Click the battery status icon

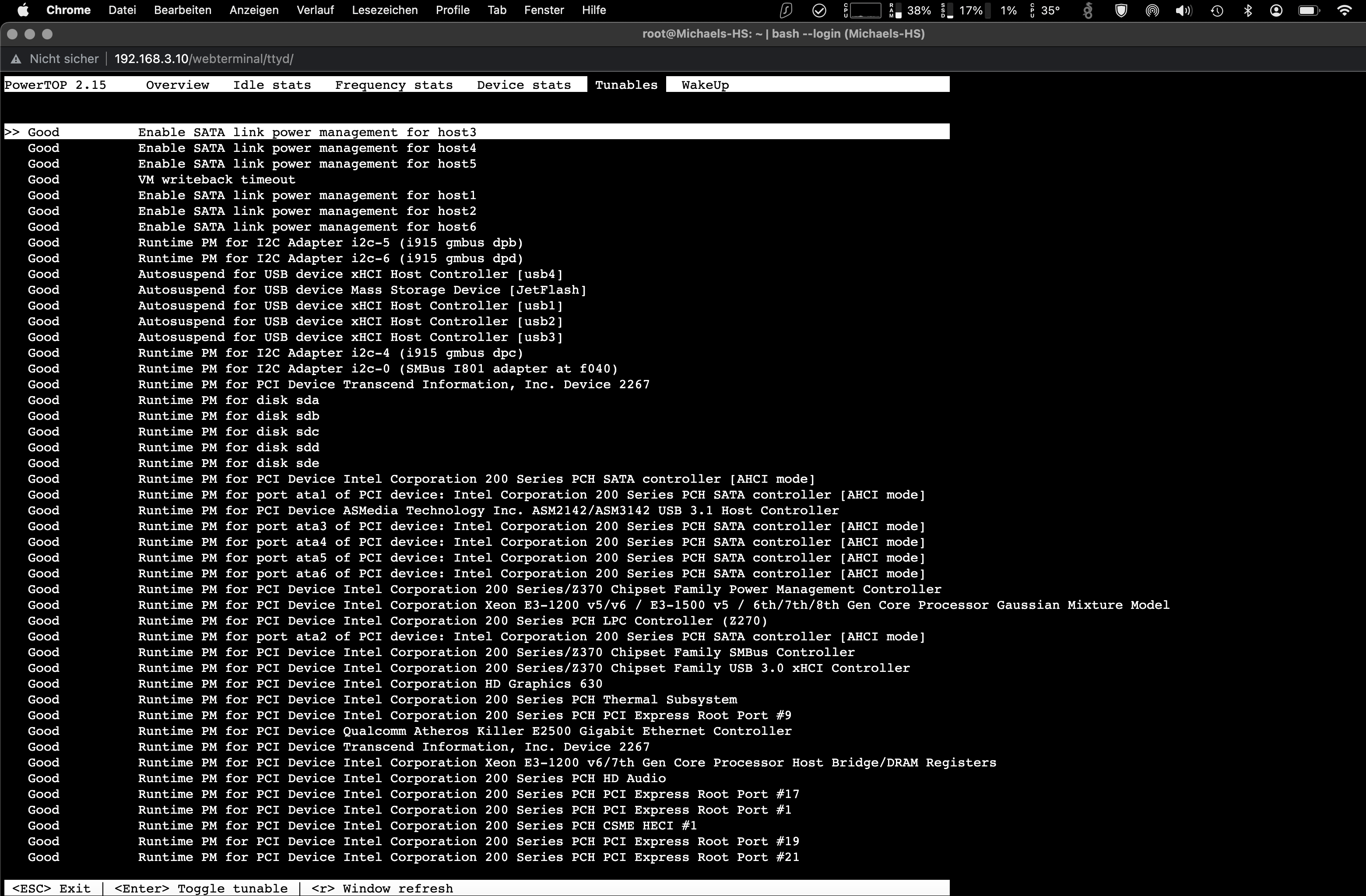coord(1309,11)
